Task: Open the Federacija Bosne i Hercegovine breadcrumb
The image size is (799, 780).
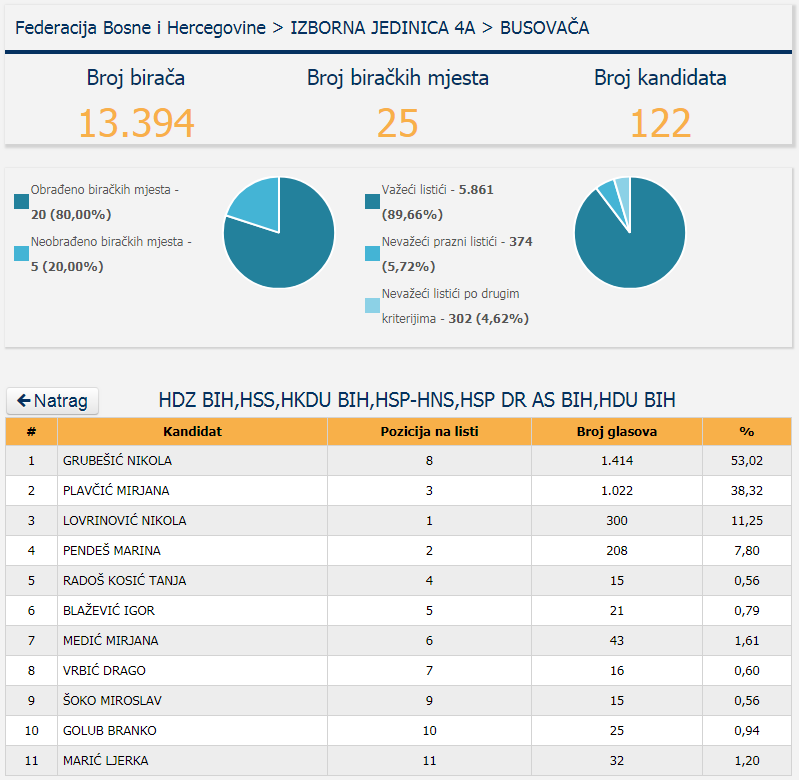Action: [140, 28]
